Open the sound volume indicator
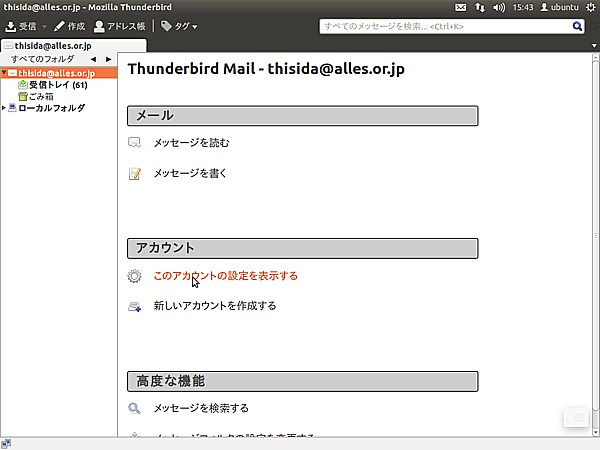Viewport: 600px width, 450px height. click(499, 7)
